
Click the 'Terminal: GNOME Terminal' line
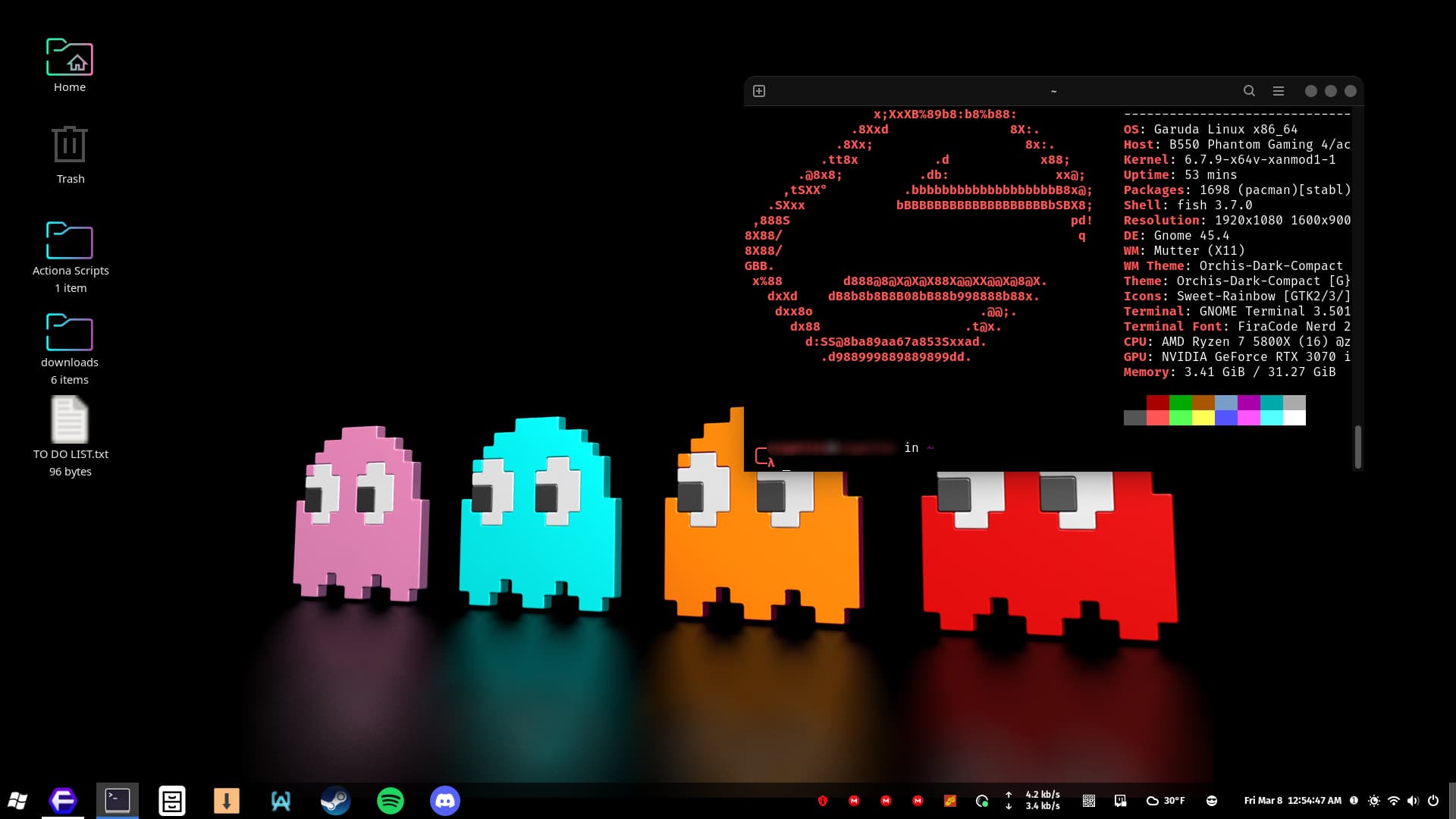(x=1237, y=312)
